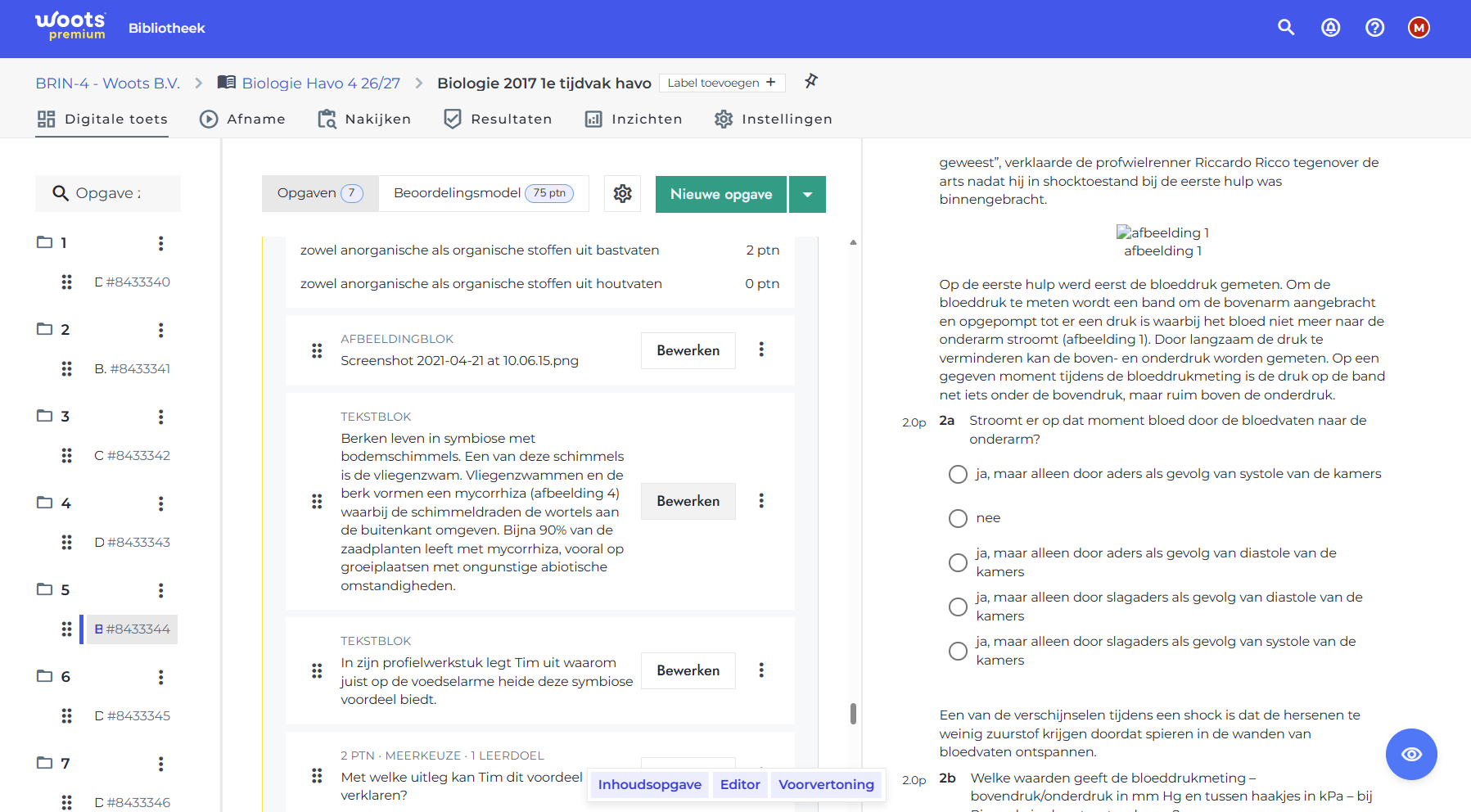Open kebab menu for folder 4
Screen dimensions: 1471x812
point(160,503)
